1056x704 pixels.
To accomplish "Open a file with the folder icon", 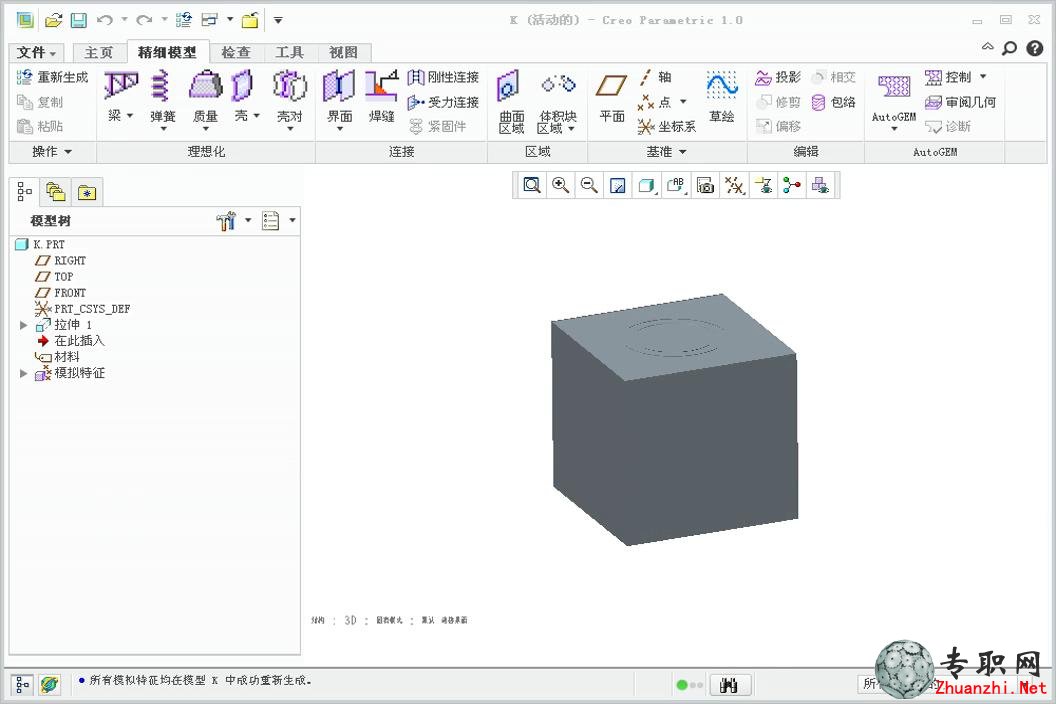I will pyautogui.click(x=53, y=20).
